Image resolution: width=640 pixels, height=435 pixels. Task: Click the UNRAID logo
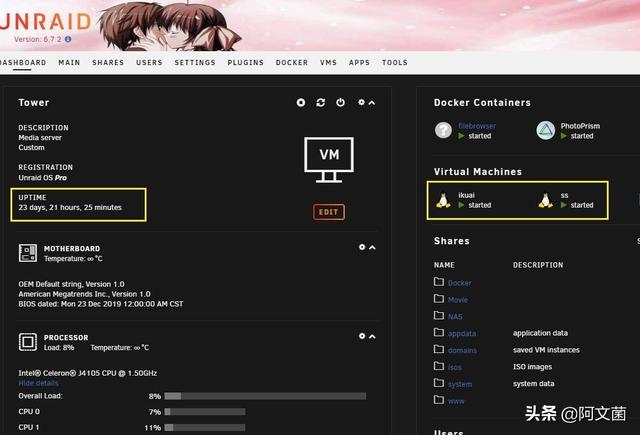[x=45, y=22]
